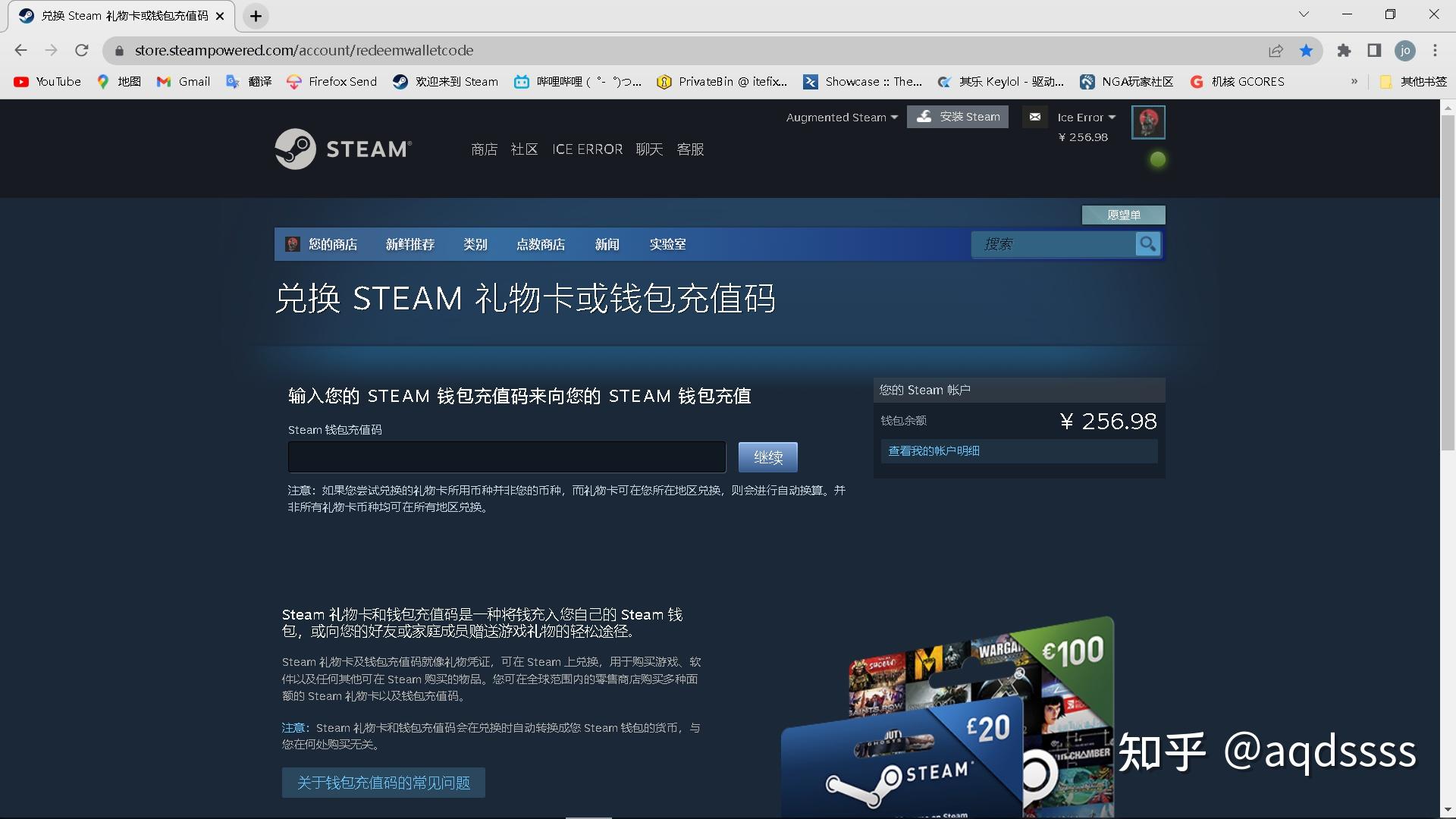
Task: Click the Steam logo on the store page
Action: pyautogui.click(x=343, y=149)
